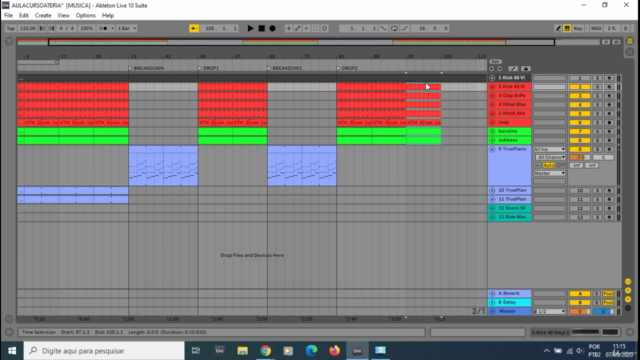Unfold the subbass track
This screenshot has height=360, width=640.
492,140
